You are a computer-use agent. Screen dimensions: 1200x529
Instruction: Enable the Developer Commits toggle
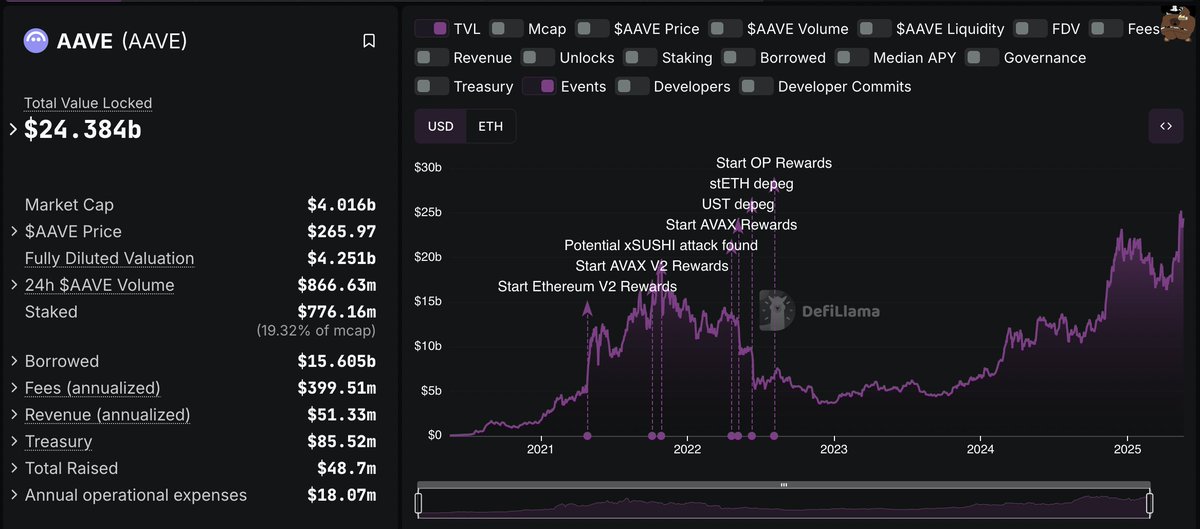756,87
